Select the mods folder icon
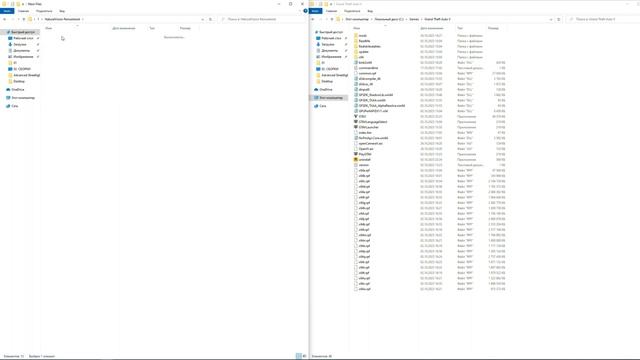Image resolution: width=640 pixels, height=360 pixels. coord(356,36)
